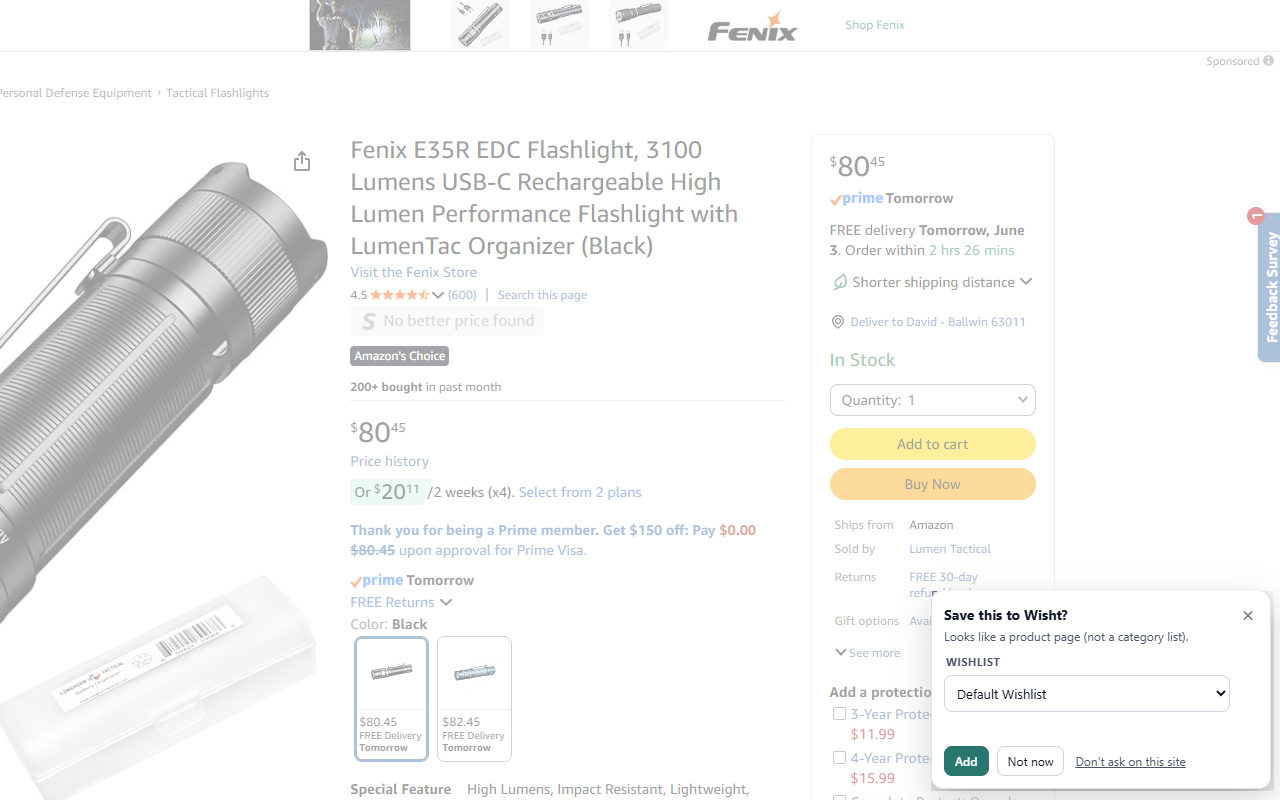Check the 3-Year Protection plan checkbox
The height and width of the screenshot is (800, 1280).
pos(840,714)
